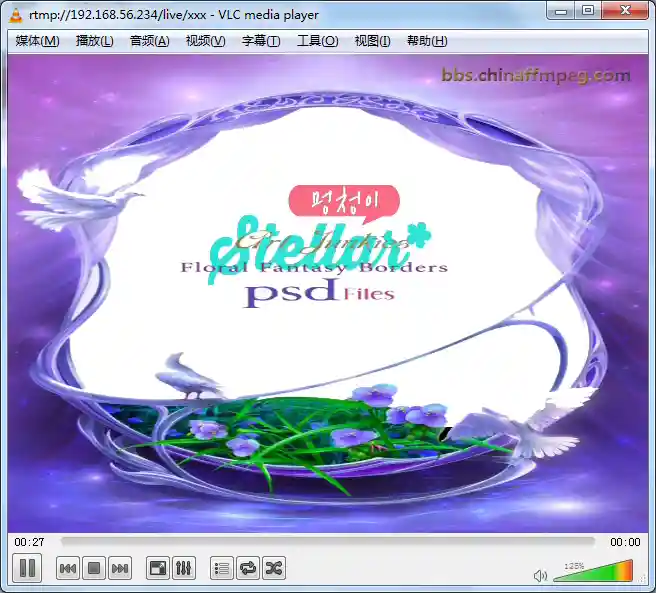
Task: Open the 媒体(M) menu
Action: (x=37, y=41)
